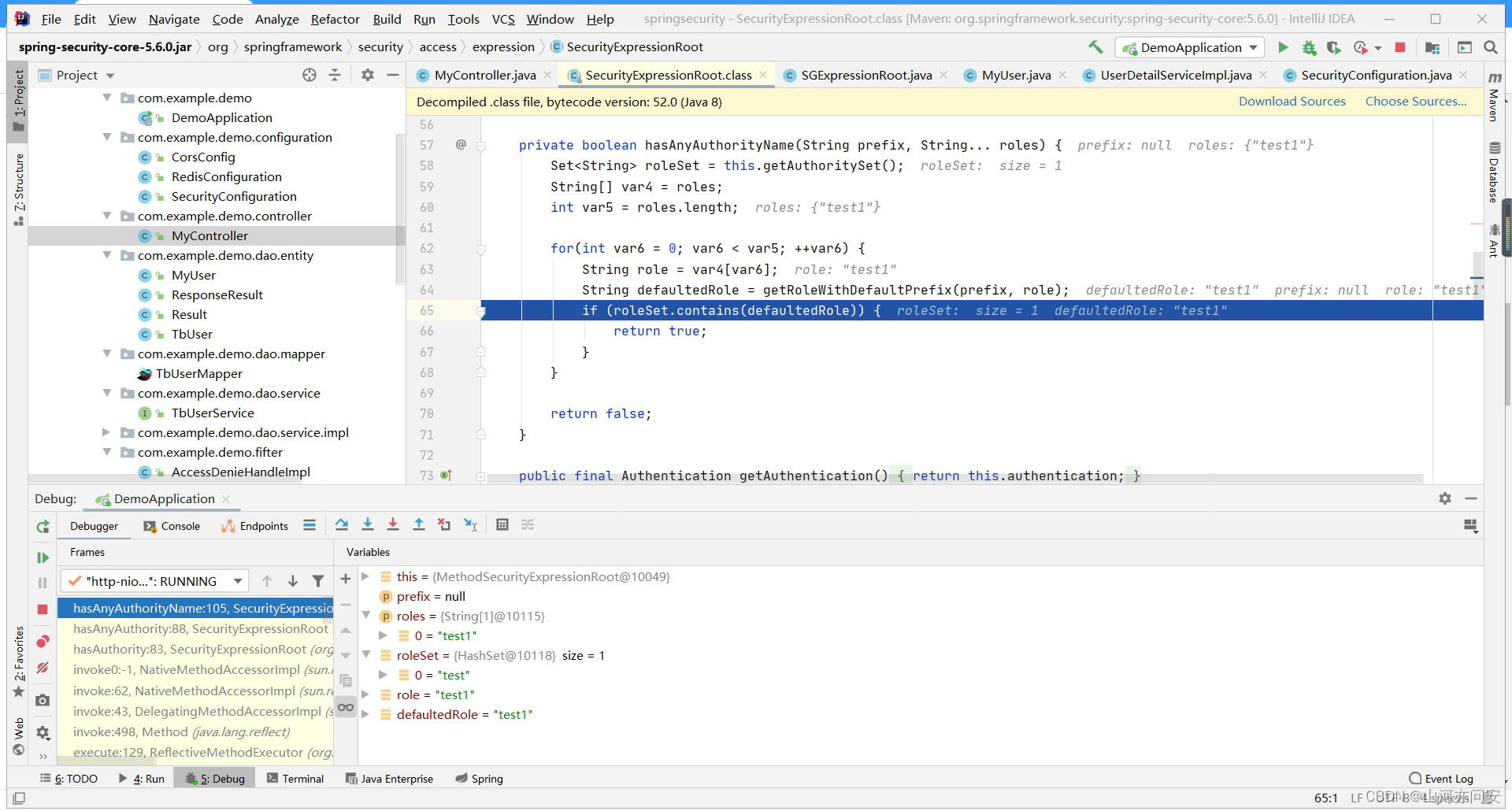Toggle Mute Breakpoints icon
The image size is (1512, 811).
[43, 668]
